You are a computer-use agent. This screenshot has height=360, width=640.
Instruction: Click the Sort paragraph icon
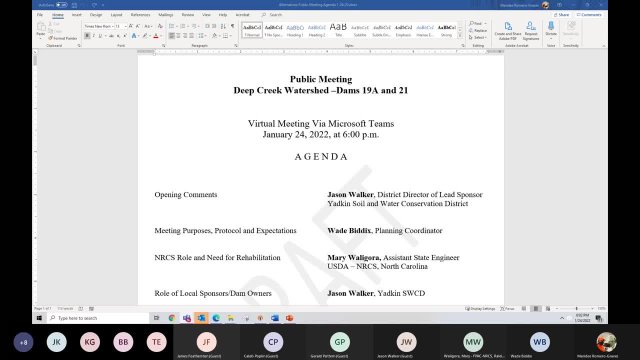point(223,26)
